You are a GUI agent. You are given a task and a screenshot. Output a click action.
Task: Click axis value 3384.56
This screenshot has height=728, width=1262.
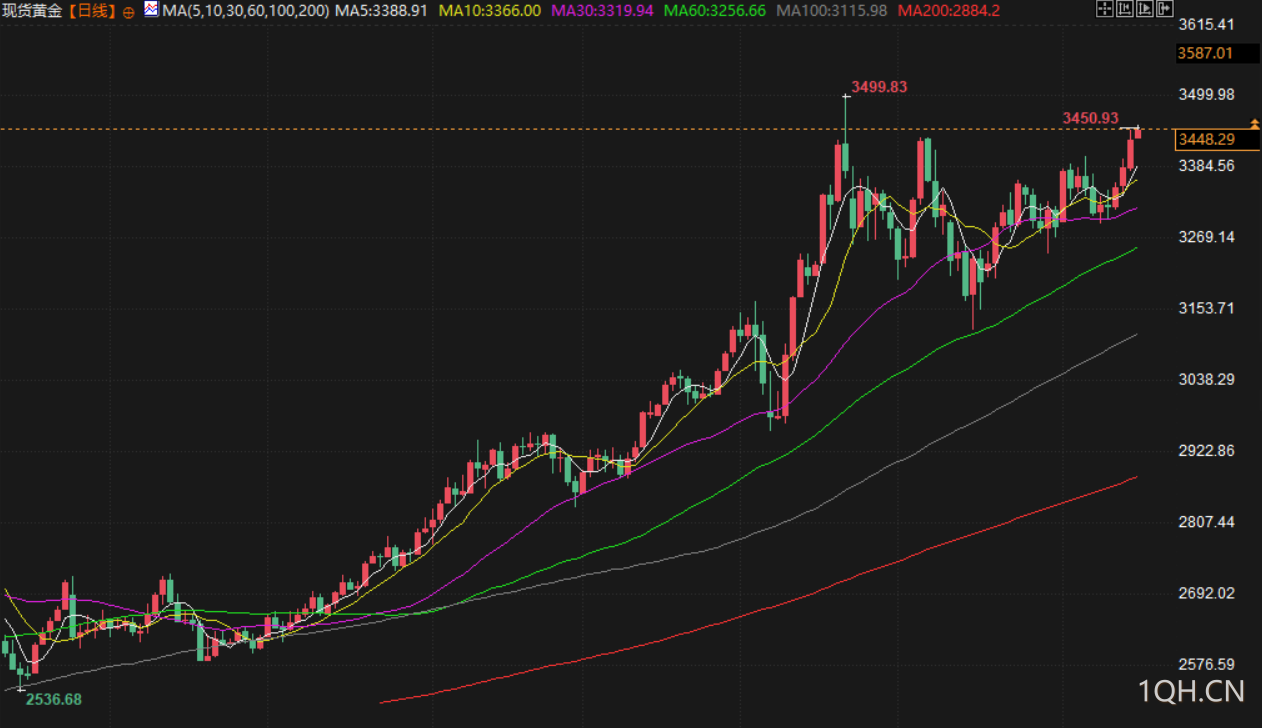point(1206,165)
